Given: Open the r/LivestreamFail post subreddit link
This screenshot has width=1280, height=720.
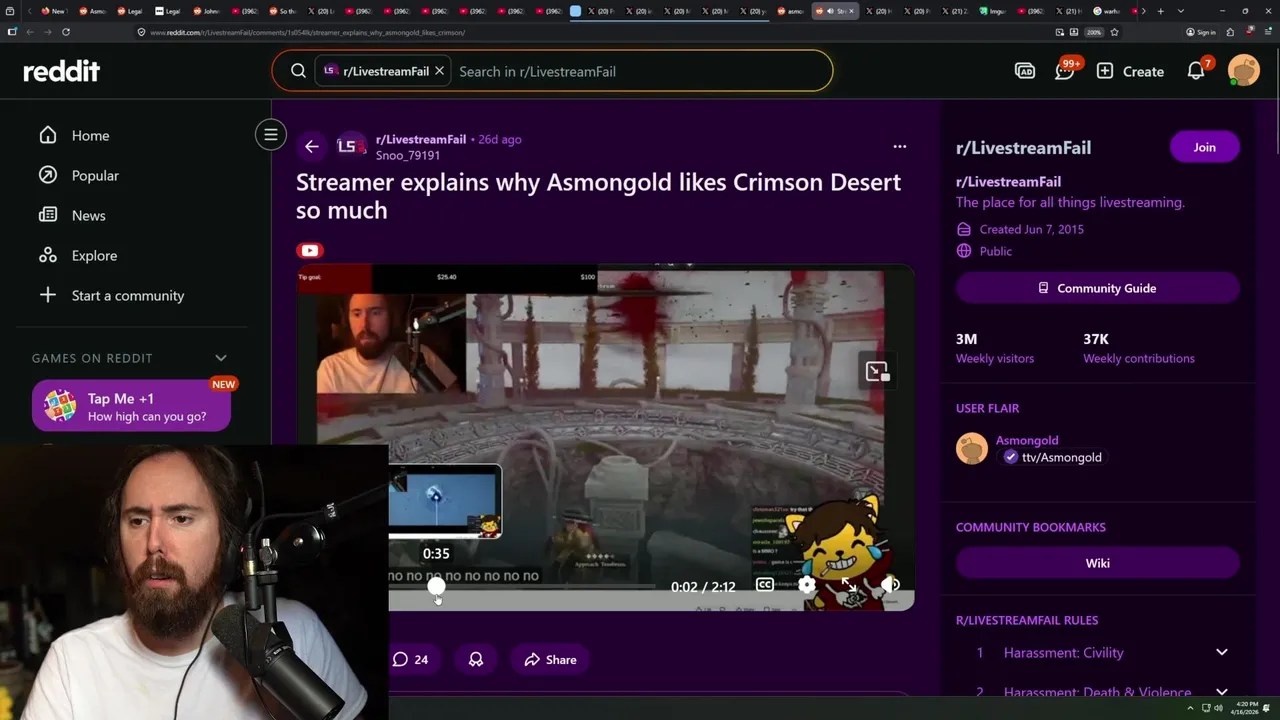Looking at the screenshot, I should (x=421, y=139).
